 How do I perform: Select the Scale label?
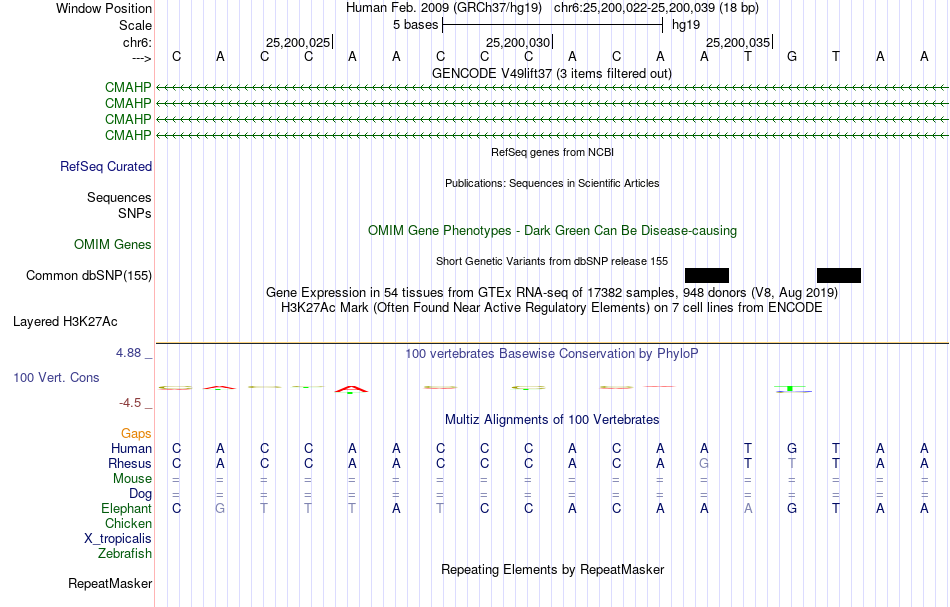(135, 26)
